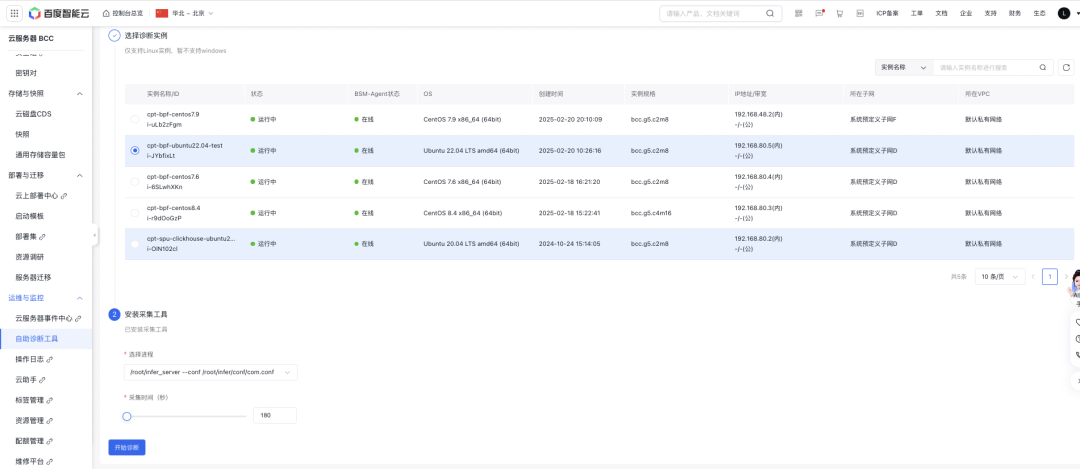Select radio for cpt-bpf-centos7.9 instance

(x=135, y=119)
